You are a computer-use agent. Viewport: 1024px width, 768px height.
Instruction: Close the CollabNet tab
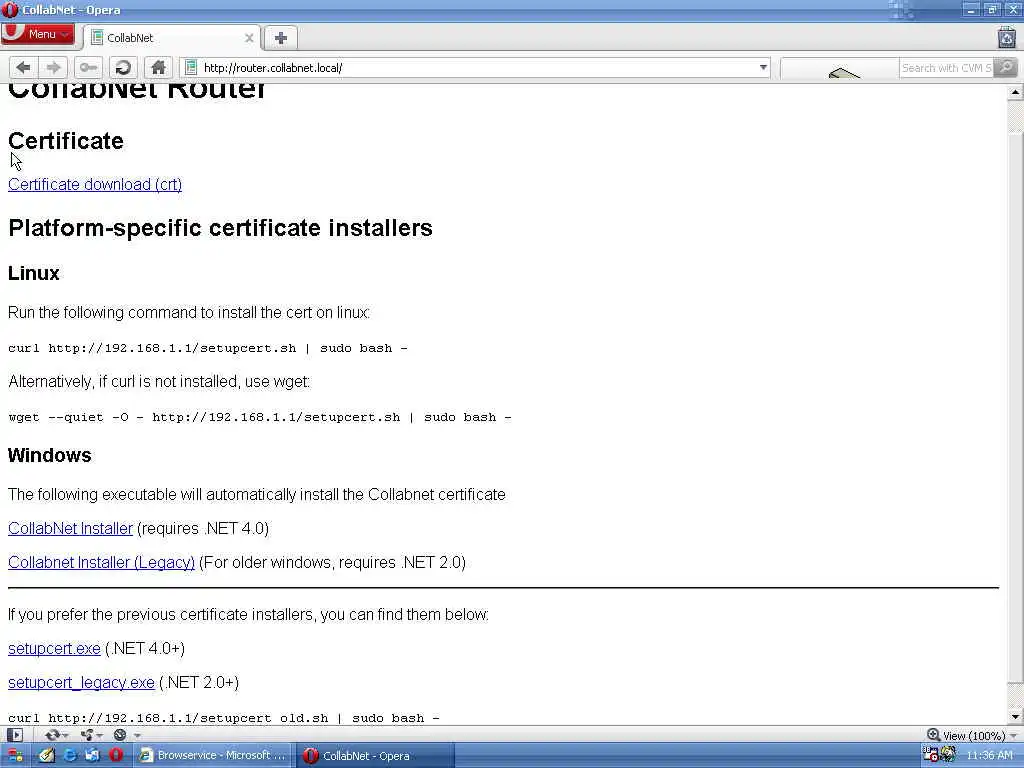[x=249, y=38]
